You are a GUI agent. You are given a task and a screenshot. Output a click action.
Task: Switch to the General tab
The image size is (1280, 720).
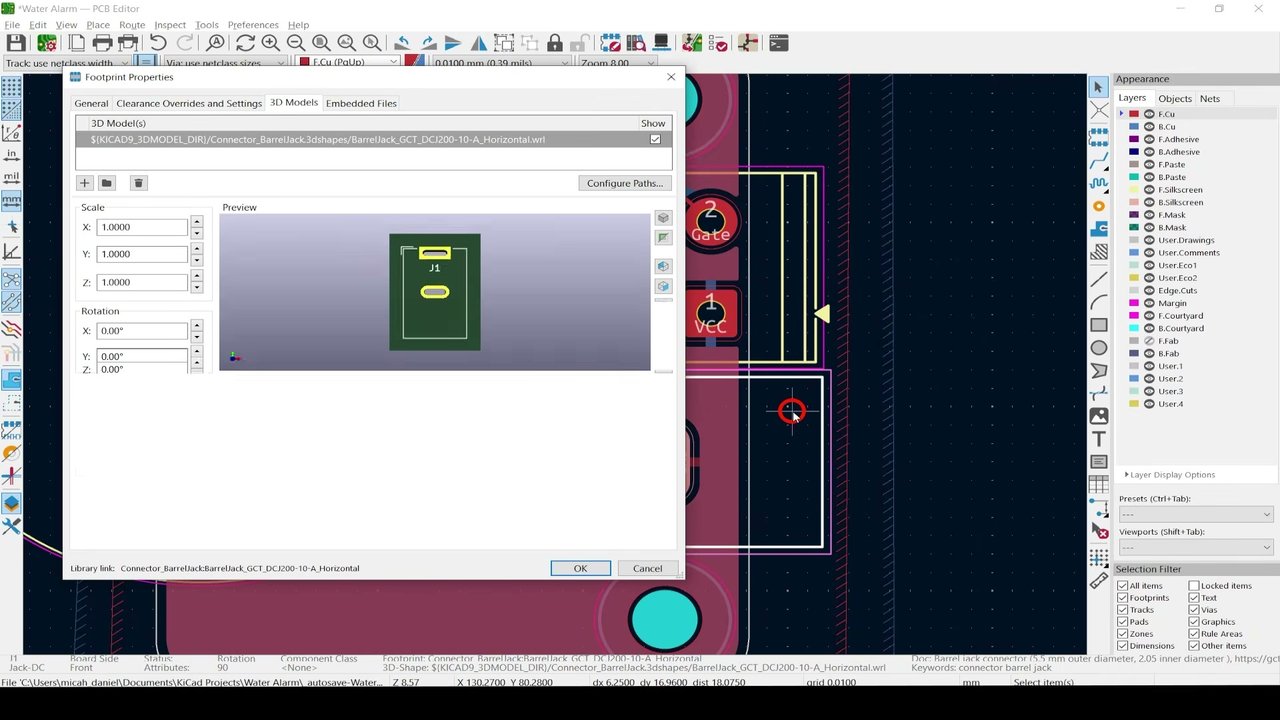coord(91,103)
